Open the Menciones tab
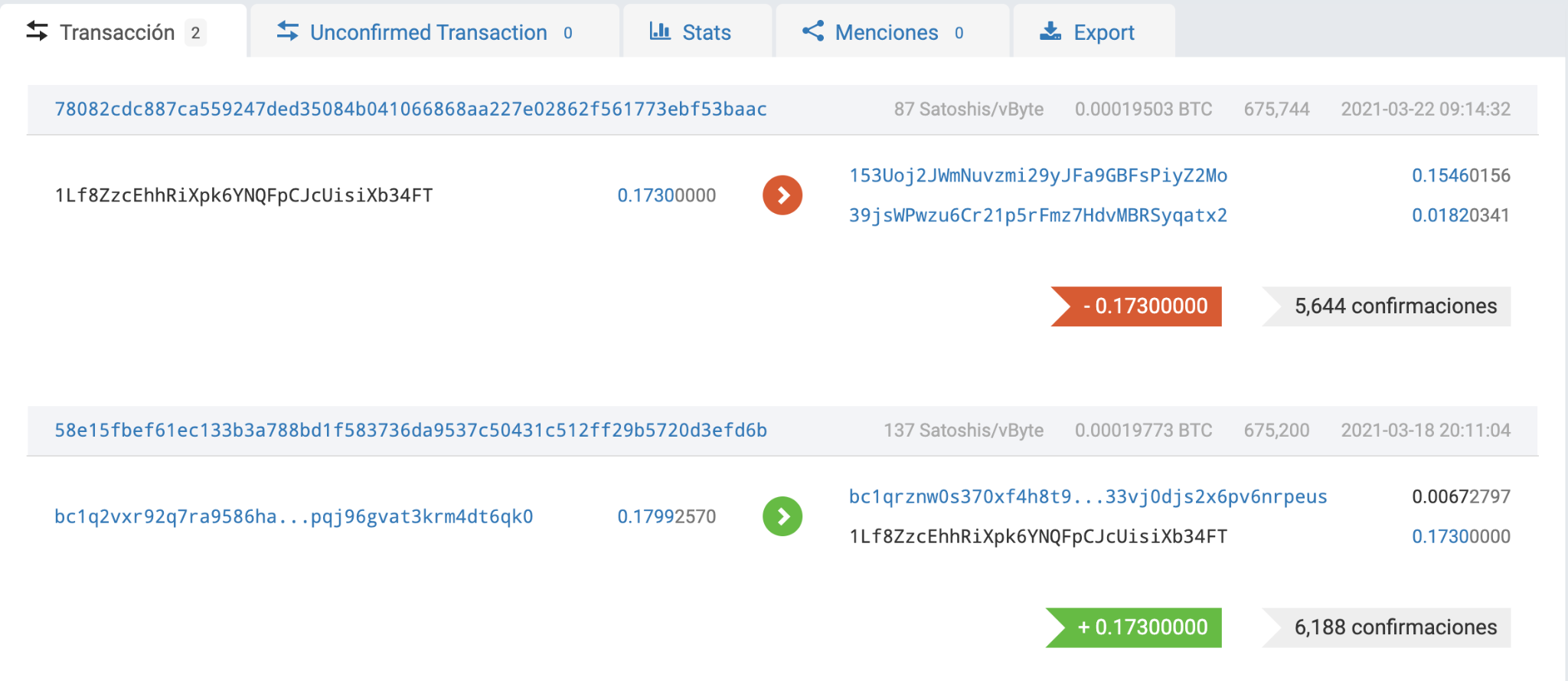This screenshot has width=1568, height=681. point(886,32)
